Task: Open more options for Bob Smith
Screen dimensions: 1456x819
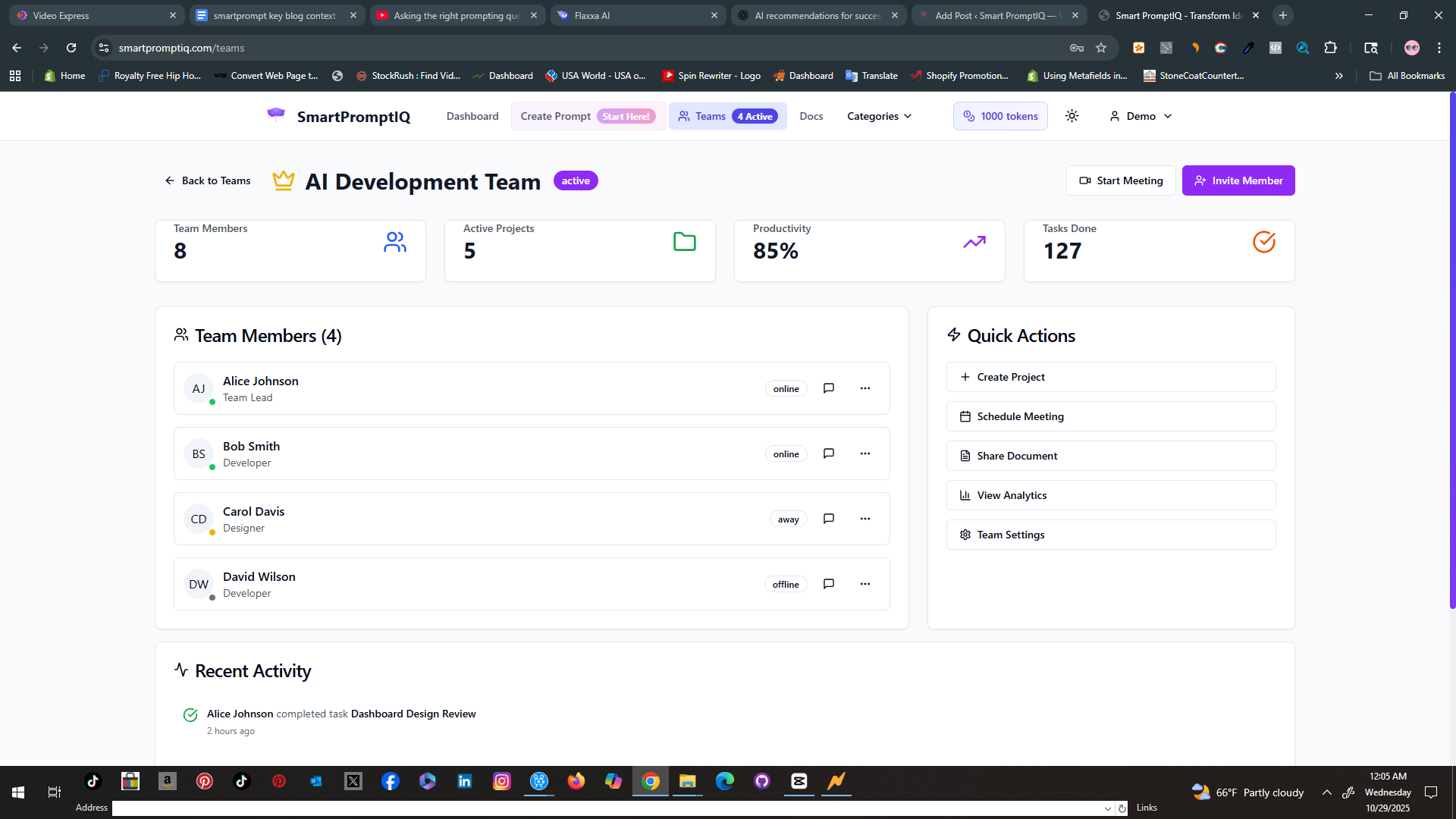Action: (x=865, y=453)
